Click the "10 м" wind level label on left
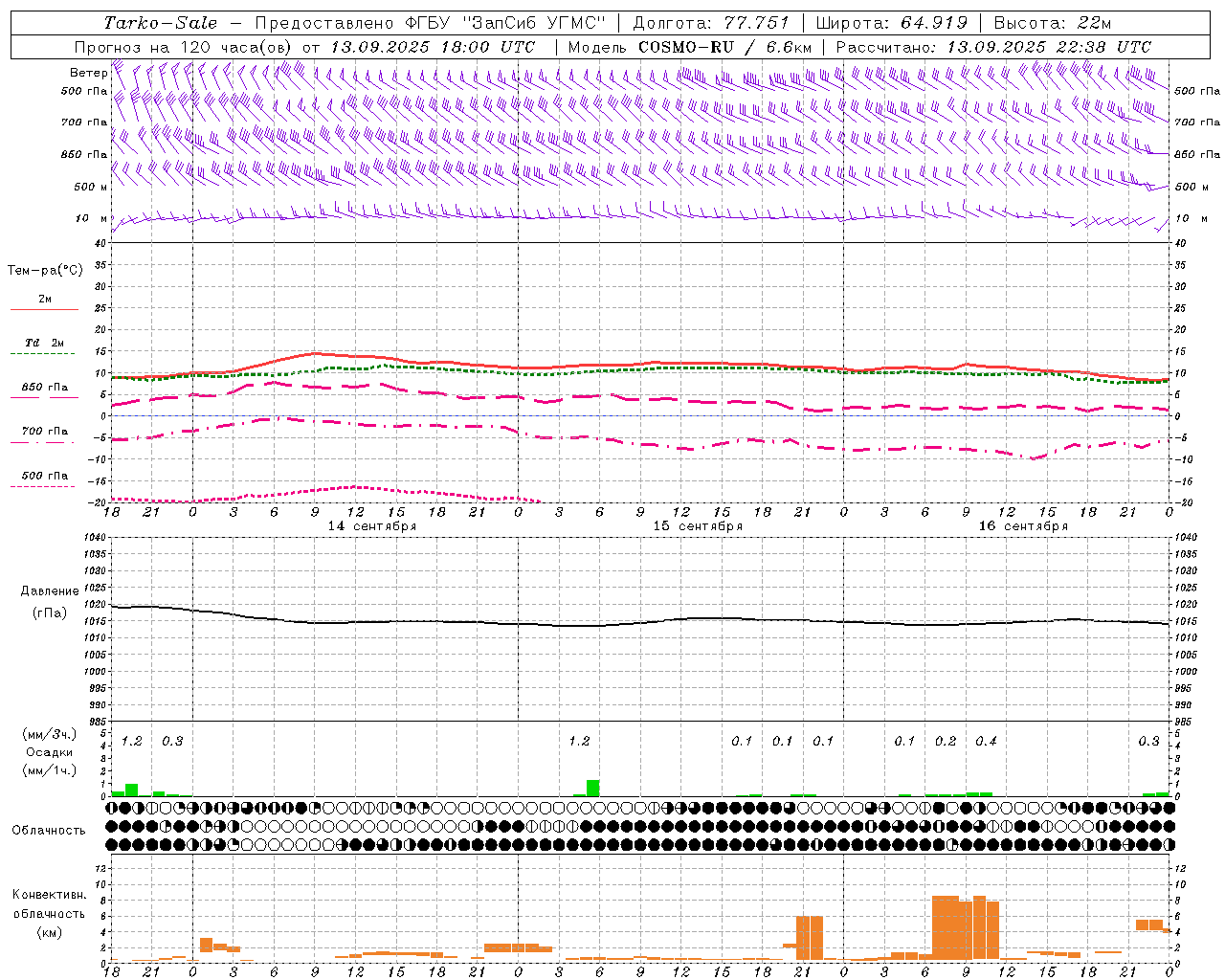 tap(92, 218)
